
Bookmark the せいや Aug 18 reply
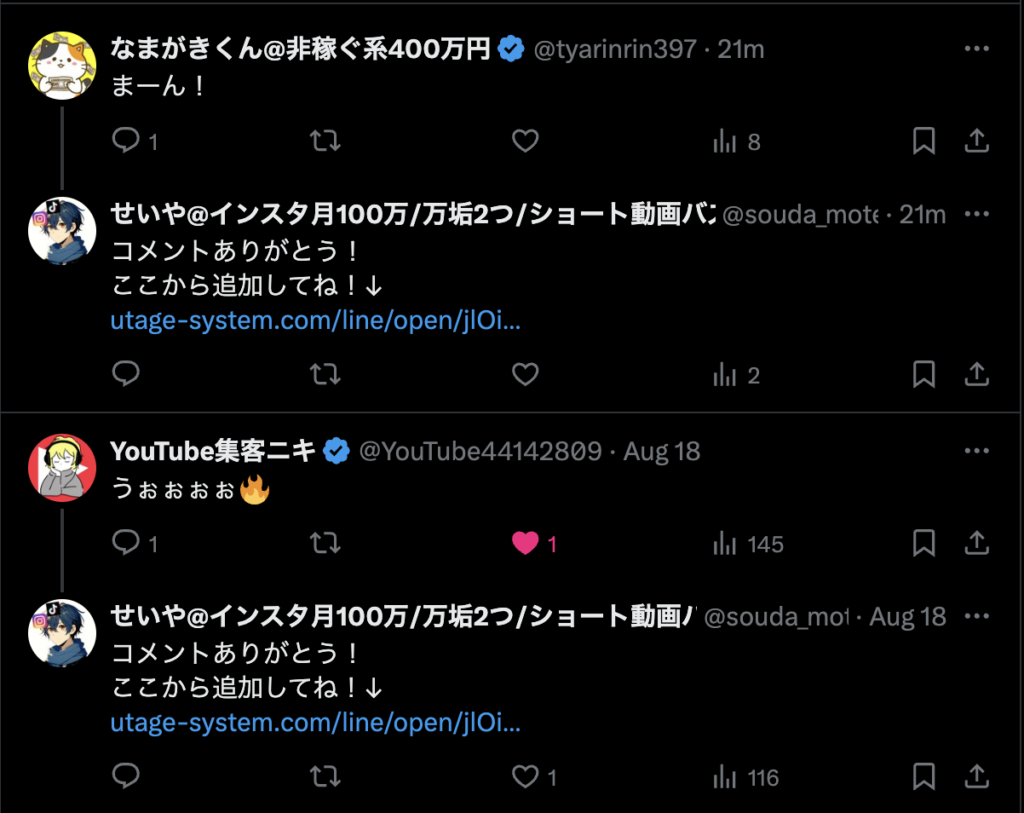924,776
